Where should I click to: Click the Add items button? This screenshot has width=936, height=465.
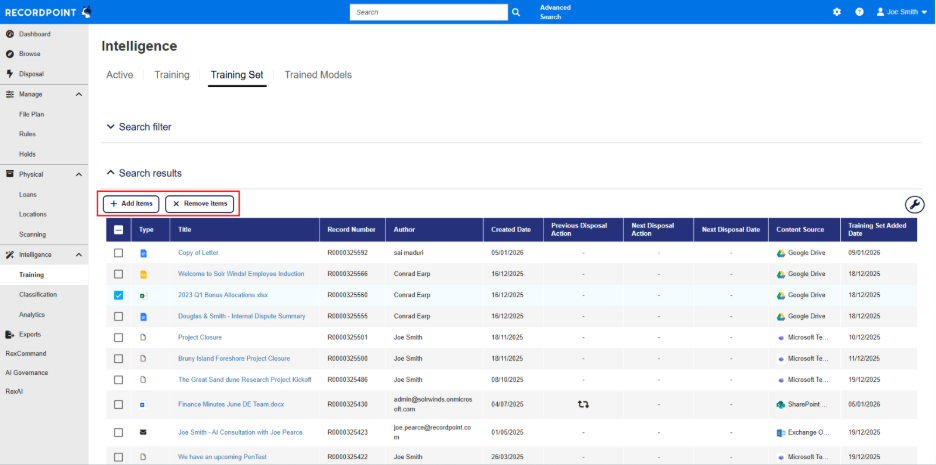click(131, 204)
